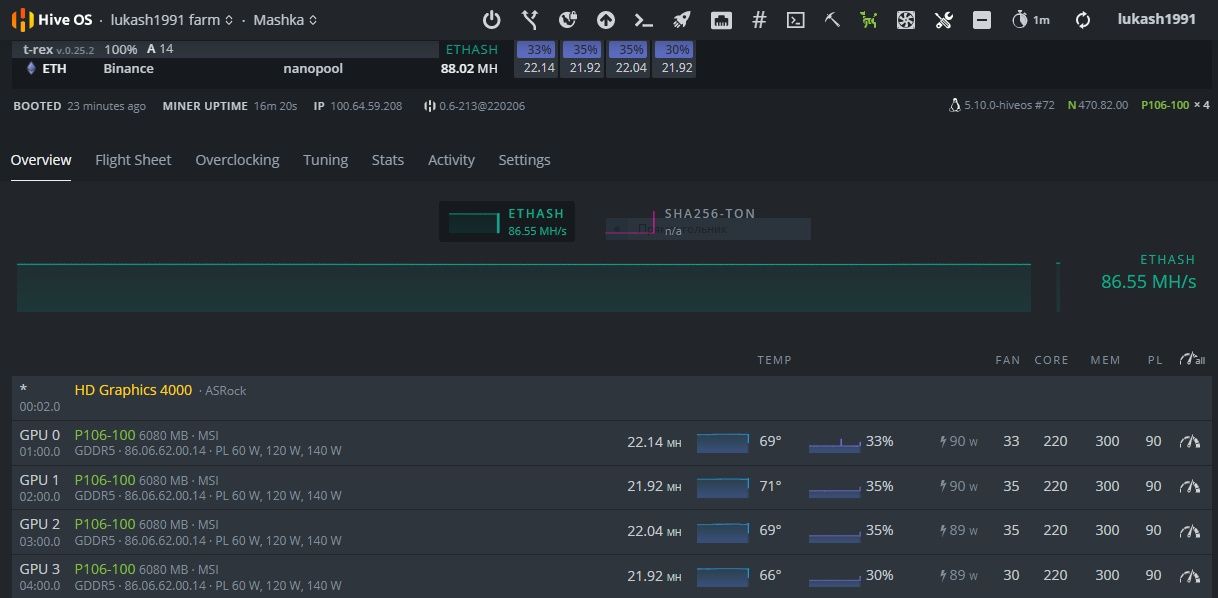Click the GPU 0 temperature mini chart
Image resolution: width=1218 pixels, height=598 pixels.
723,442
